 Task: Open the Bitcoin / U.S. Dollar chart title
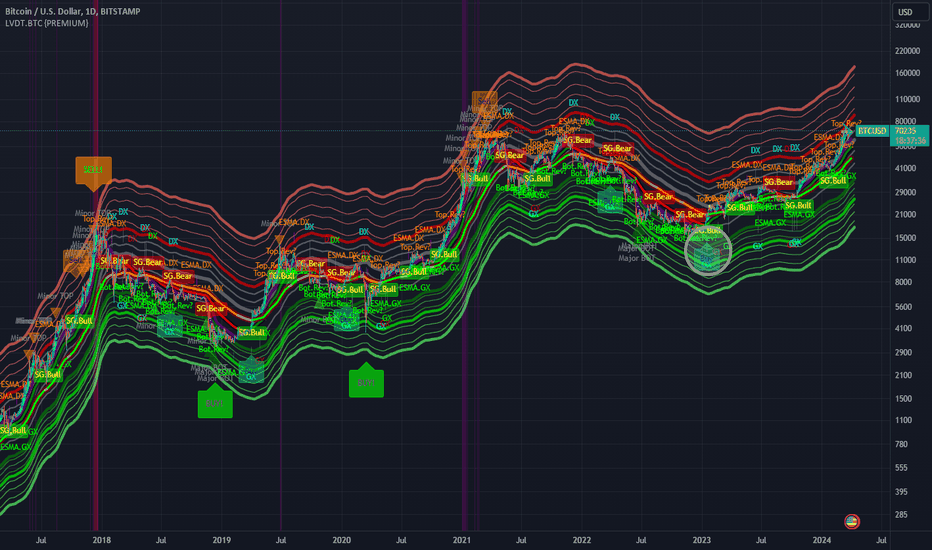[x=73, y=11]
